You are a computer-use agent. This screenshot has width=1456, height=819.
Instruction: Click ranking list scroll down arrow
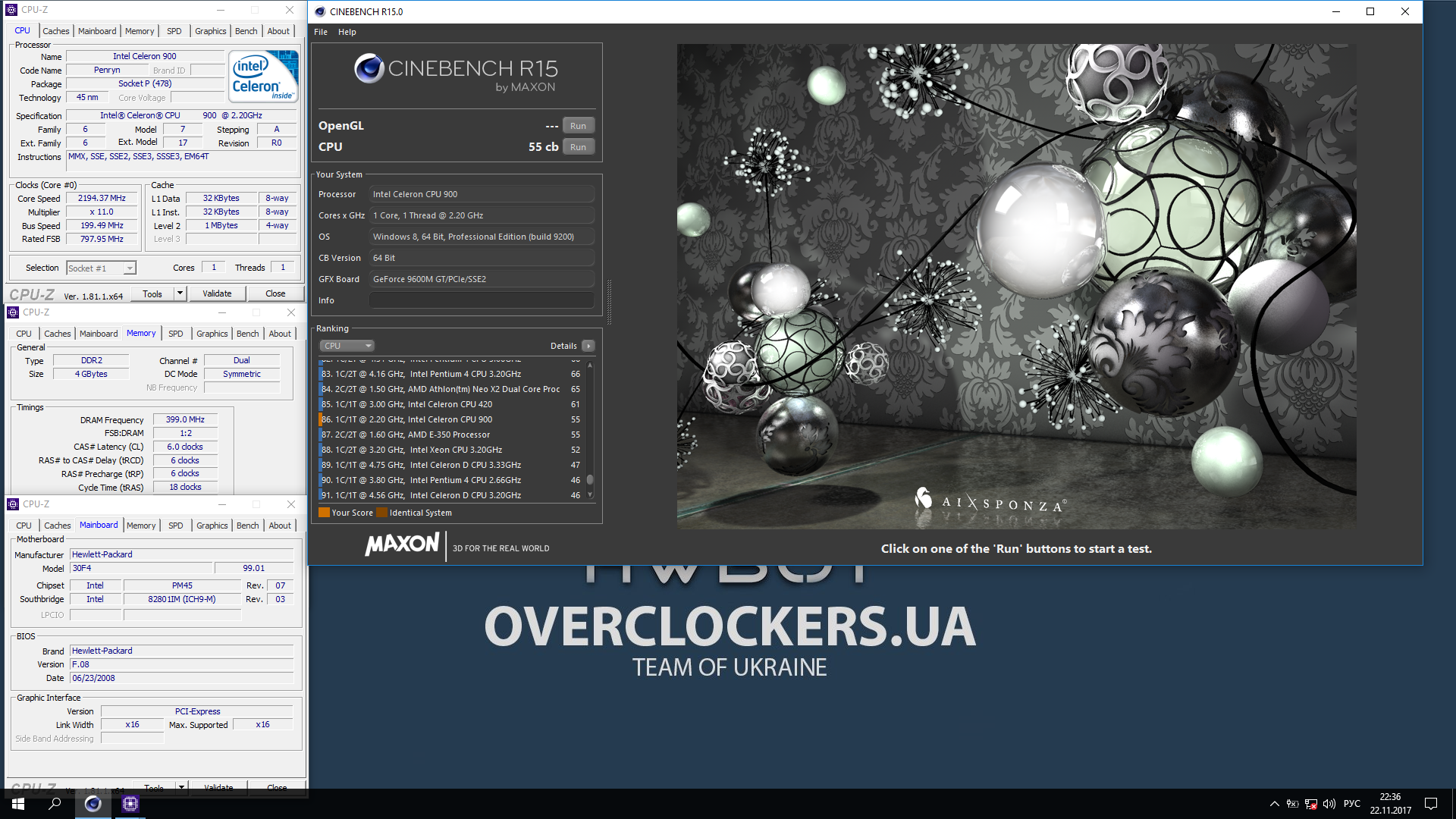590,495
